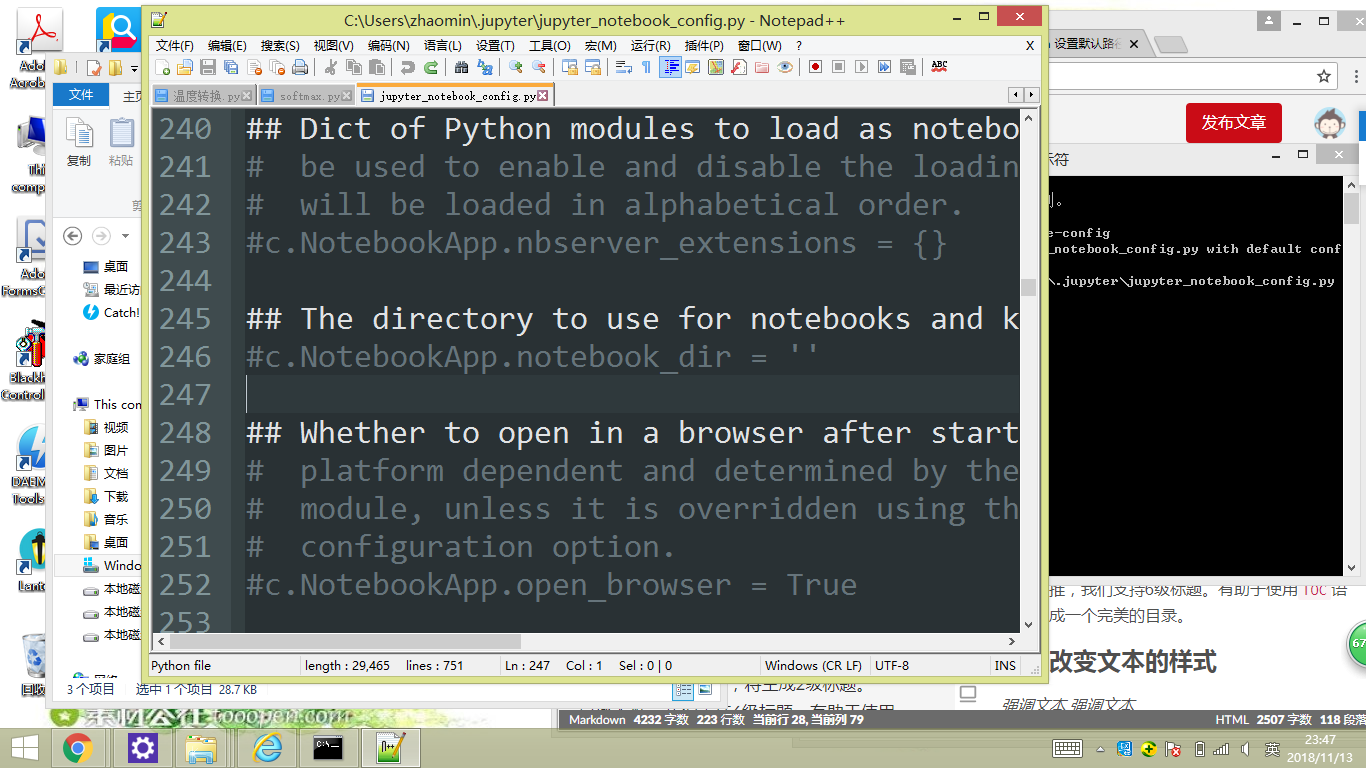Open Google Chrome from the taskbar

click(x=80, y=747)
